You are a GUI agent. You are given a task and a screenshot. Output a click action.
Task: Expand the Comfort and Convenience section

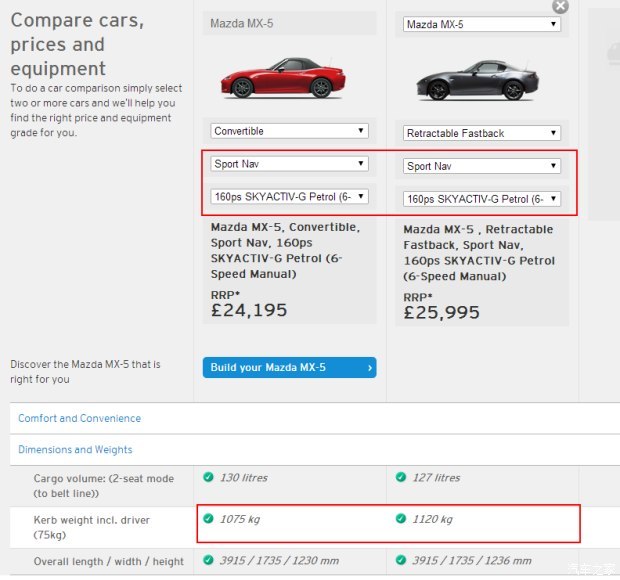79,418
